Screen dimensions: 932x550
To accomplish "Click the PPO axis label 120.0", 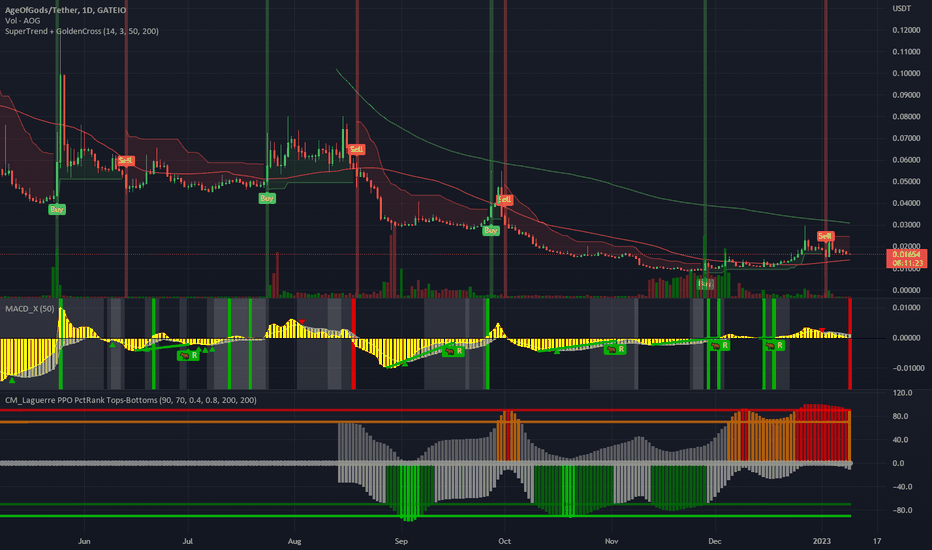I will click(x=902, y=393).
